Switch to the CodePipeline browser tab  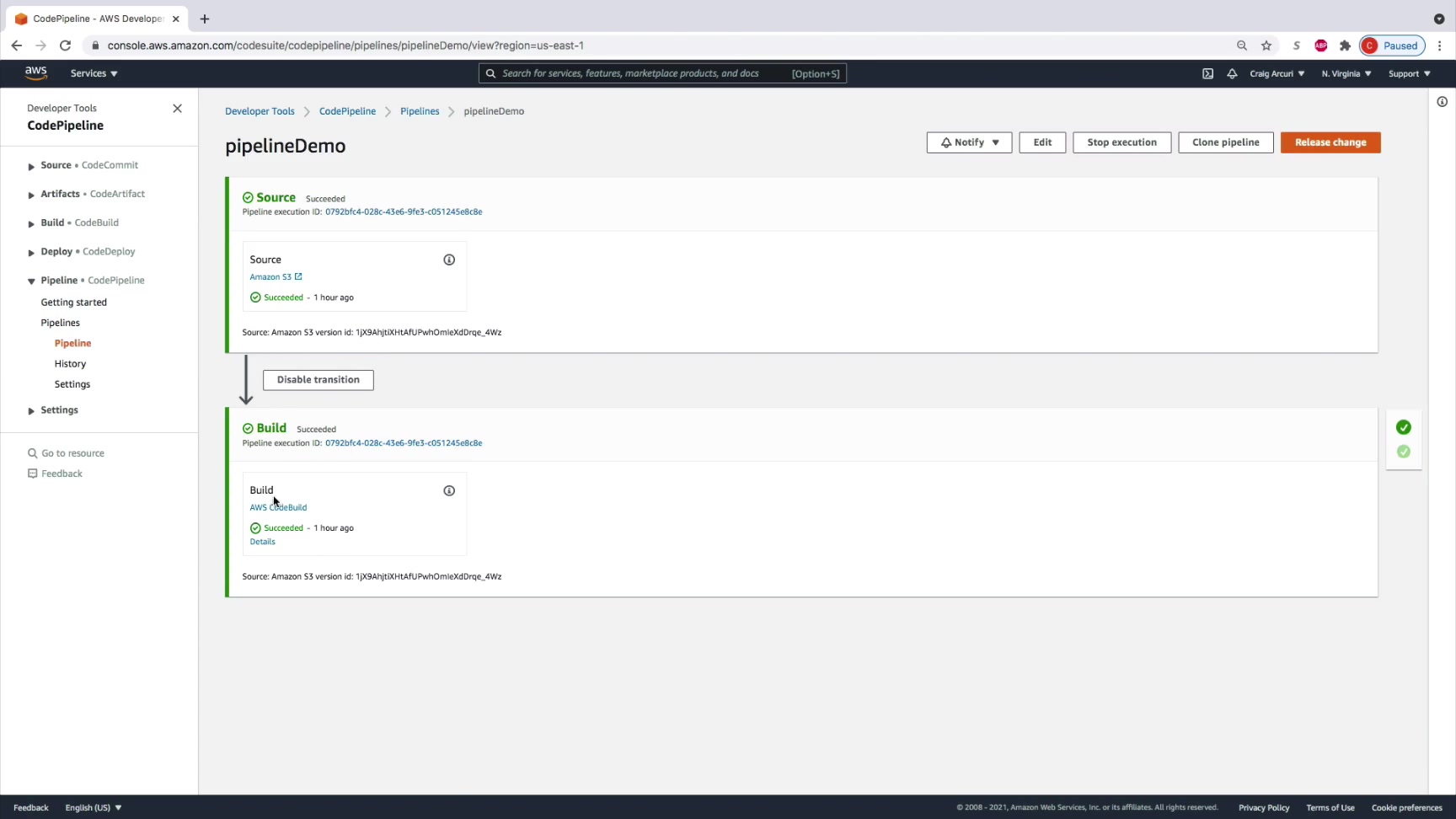point(97,19)
